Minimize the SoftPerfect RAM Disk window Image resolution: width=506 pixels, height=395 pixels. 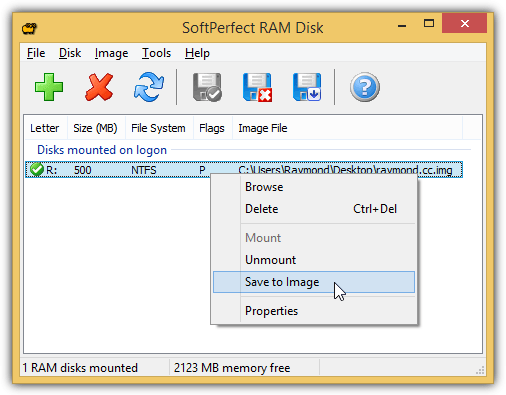[x=402, y=25]
